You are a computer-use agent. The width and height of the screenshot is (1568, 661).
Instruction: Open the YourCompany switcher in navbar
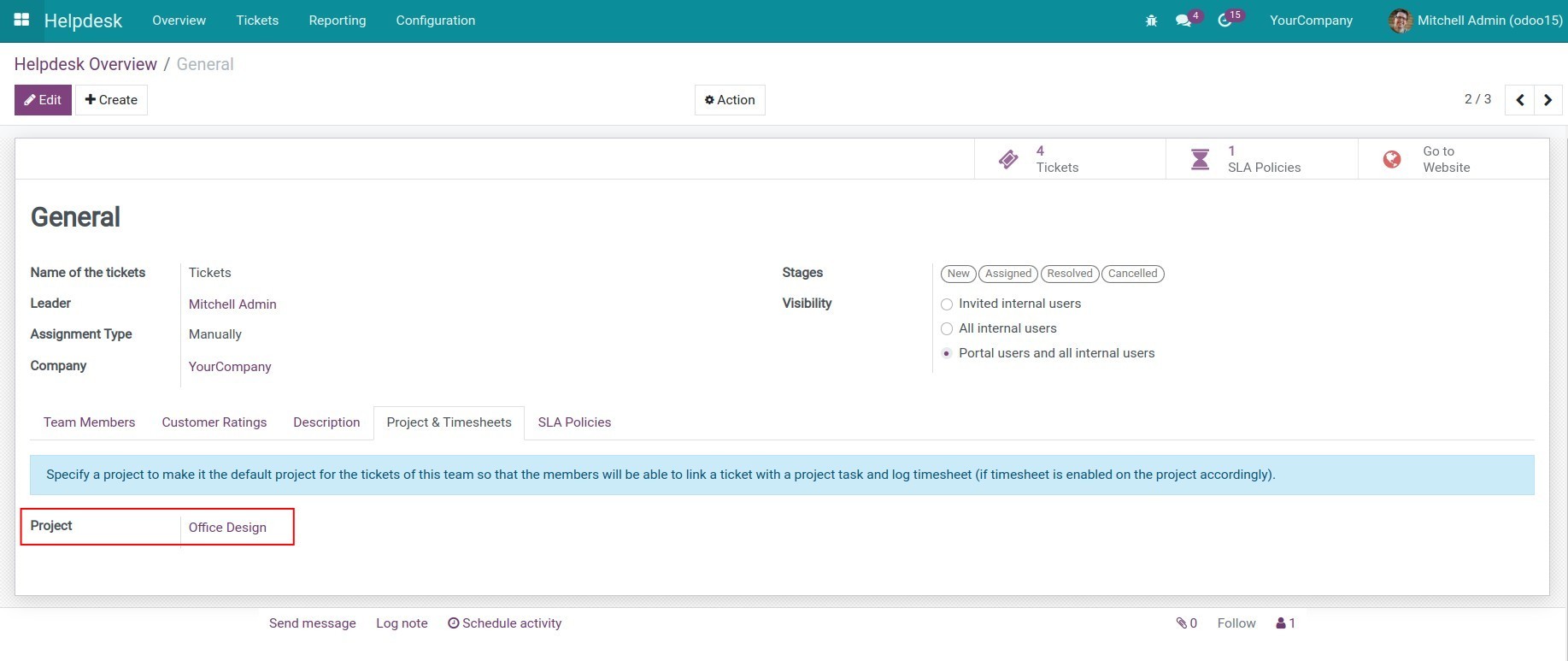[1311, 21]
